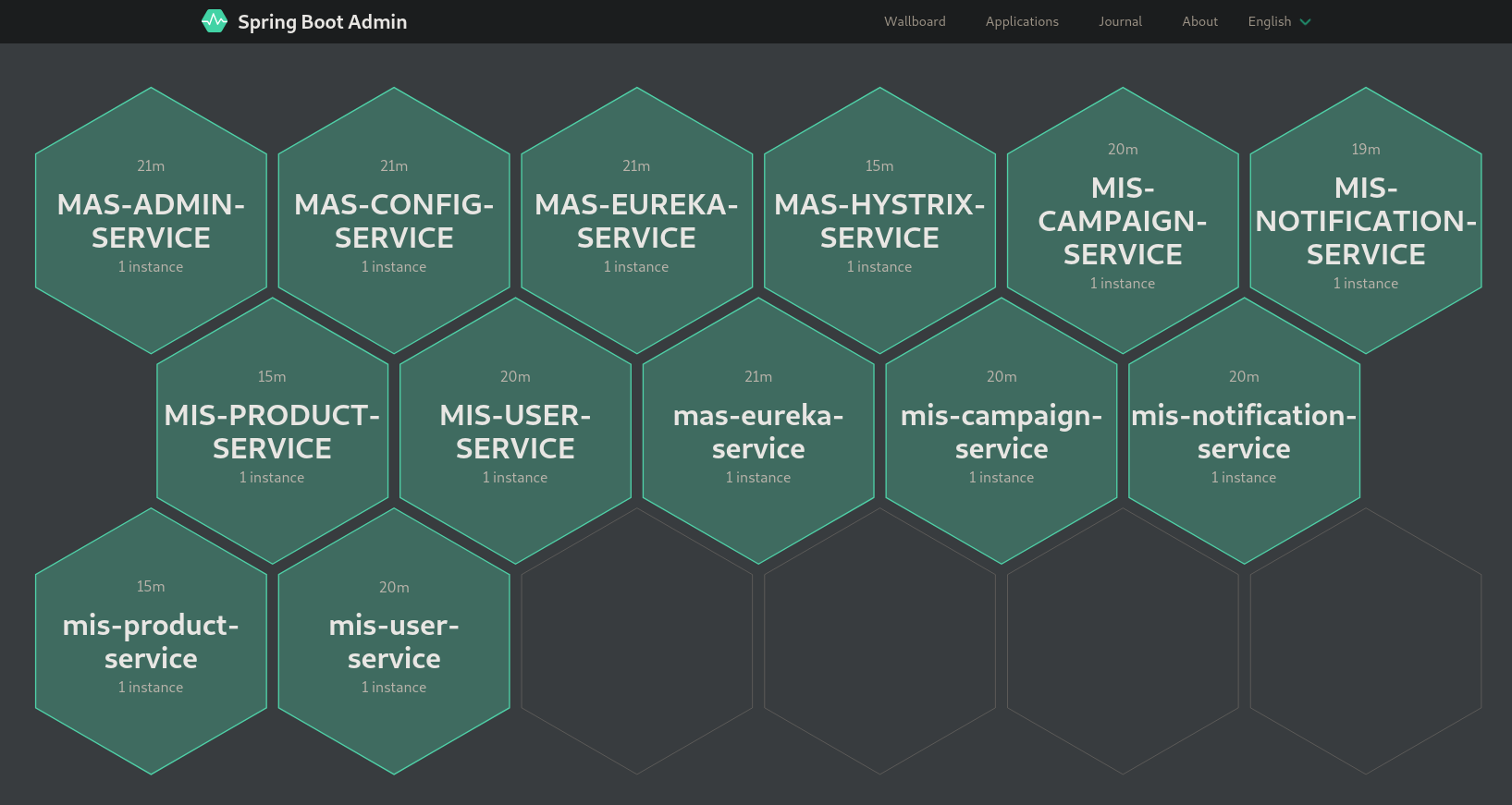Click the 15m uptime on uppercase MIS-PRODUCT-SERVICE
Screen dimensions: 1512x805
pyautogui.click(x=272, y=377)
